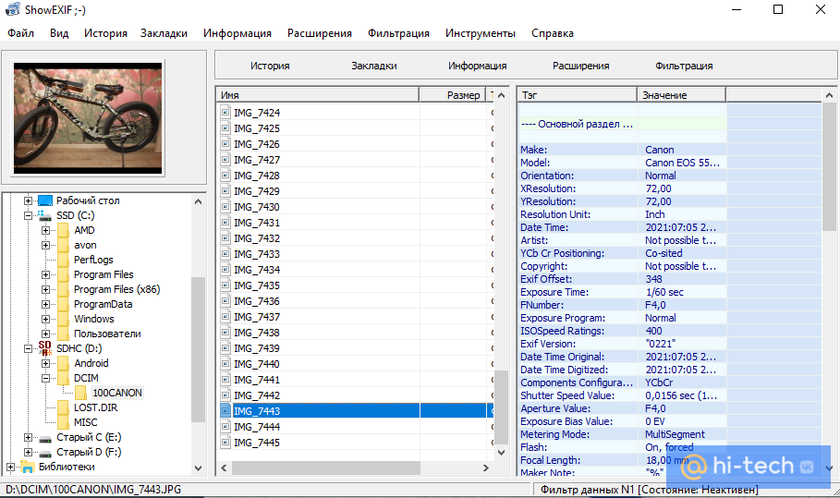The height and width of the screenshot is (498, 840).
Task: Click the file icon beside IMG_7424
Action: pyautogui.click(x=225, y=112)
